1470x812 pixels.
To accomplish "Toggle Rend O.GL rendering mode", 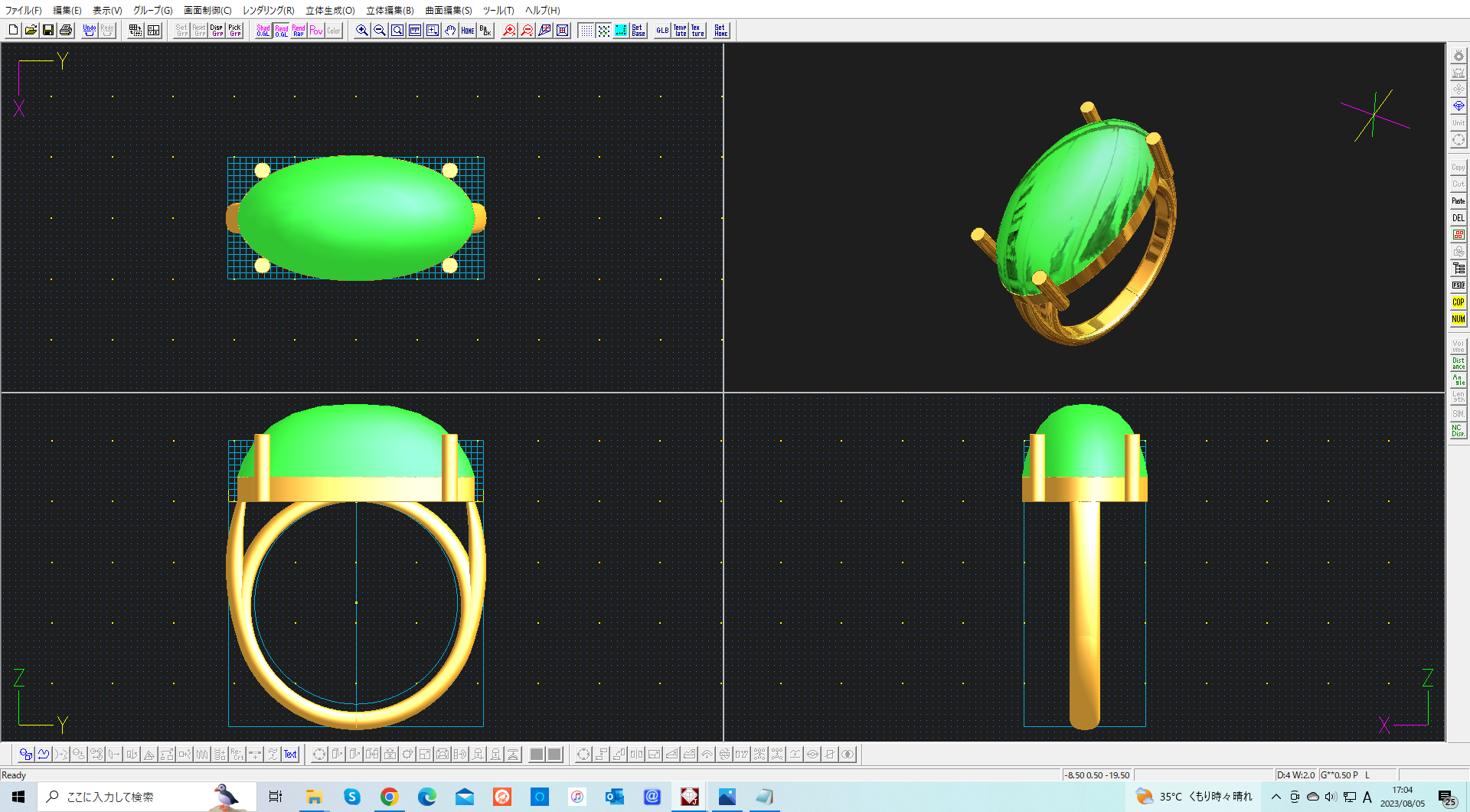I will pos(281,30).
